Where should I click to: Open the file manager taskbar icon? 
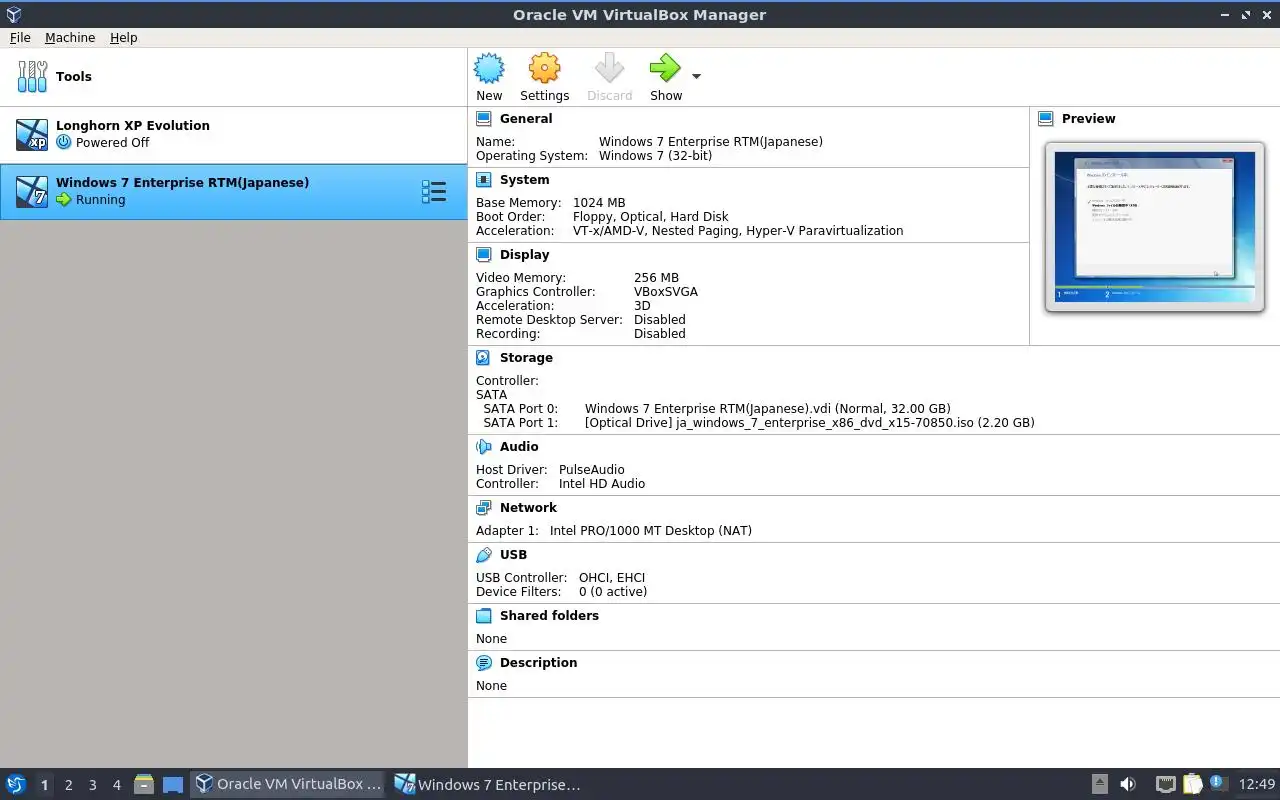[144, 784]
